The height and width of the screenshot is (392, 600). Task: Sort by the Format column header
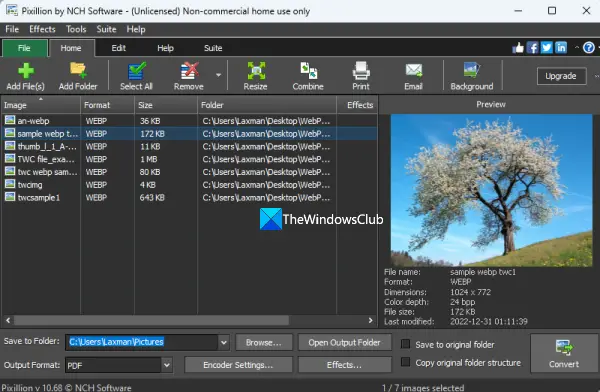107,105
